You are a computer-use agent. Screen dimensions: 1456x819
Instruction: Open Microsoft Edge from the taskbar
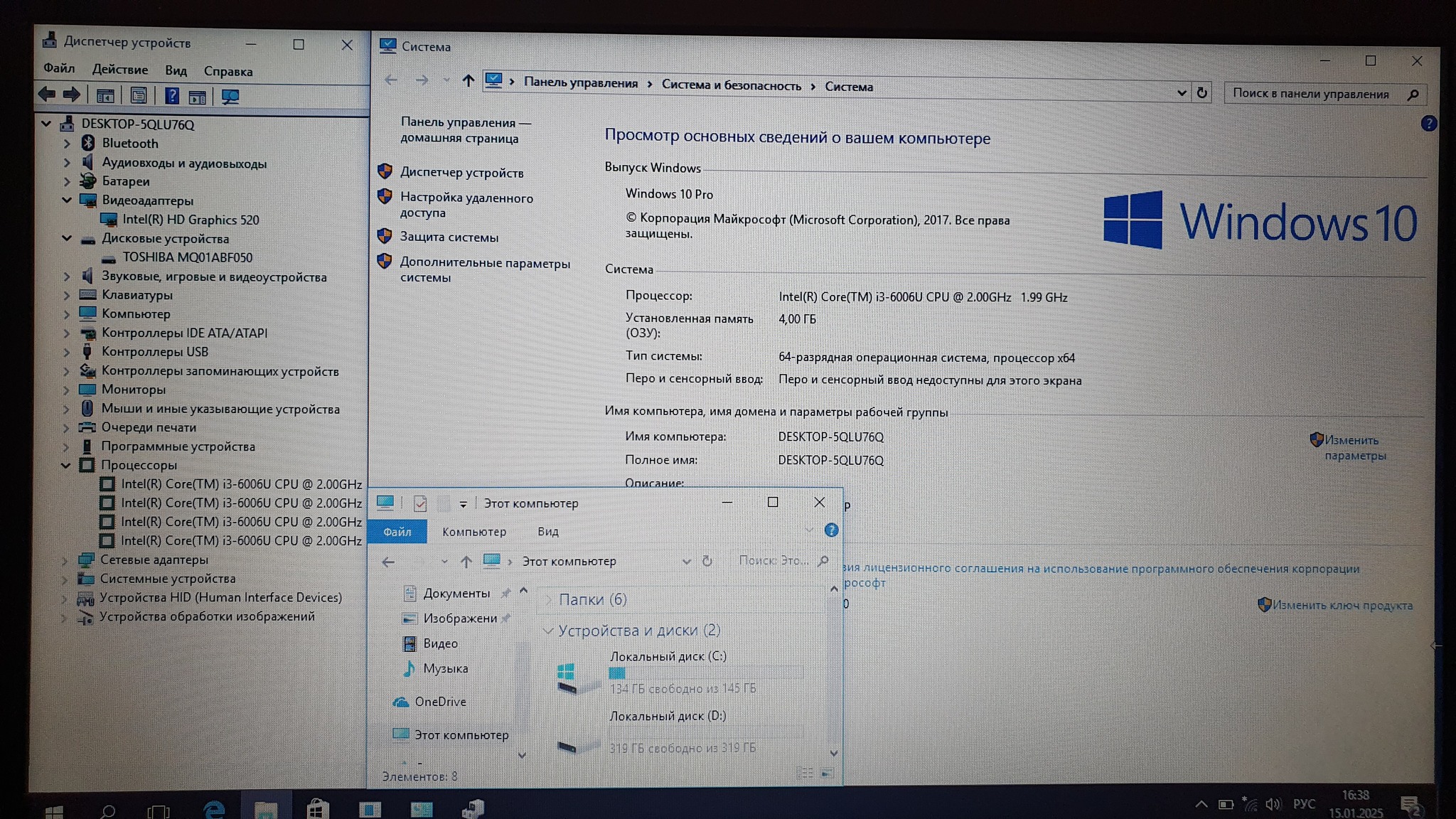213,809
